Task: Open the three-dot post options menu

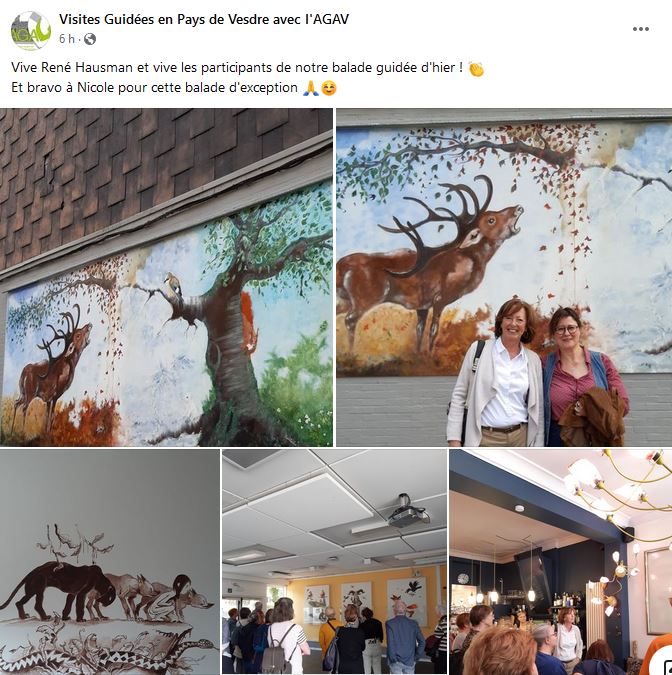Action: [x=641, y=29]
